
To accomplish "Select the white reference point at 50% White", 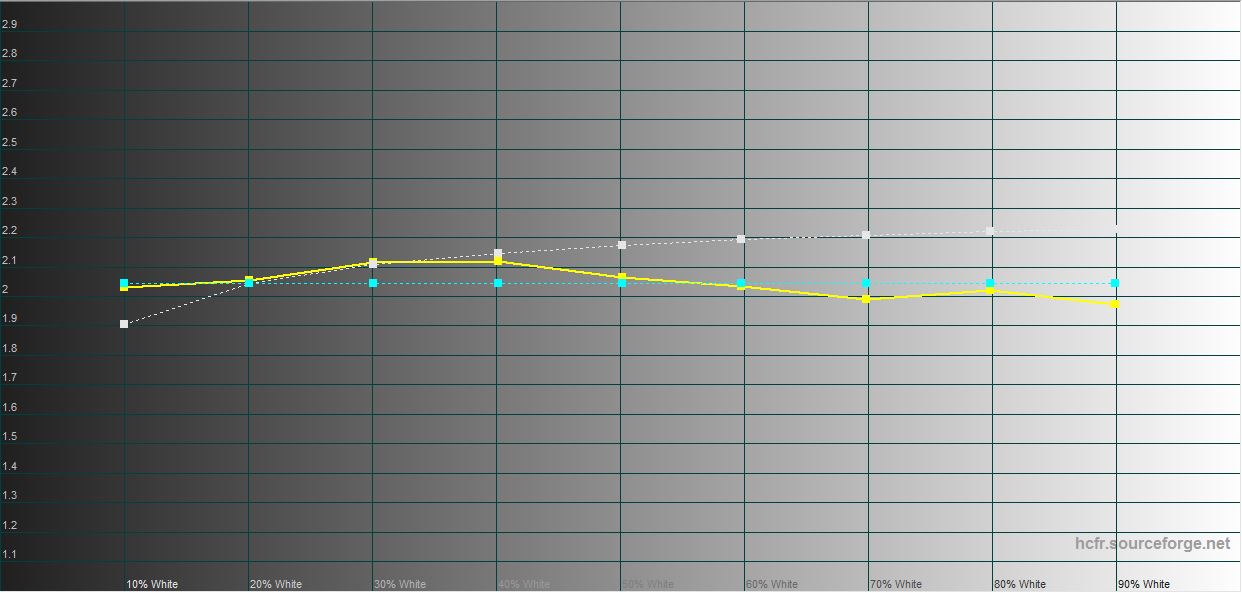I will point(622,245).
